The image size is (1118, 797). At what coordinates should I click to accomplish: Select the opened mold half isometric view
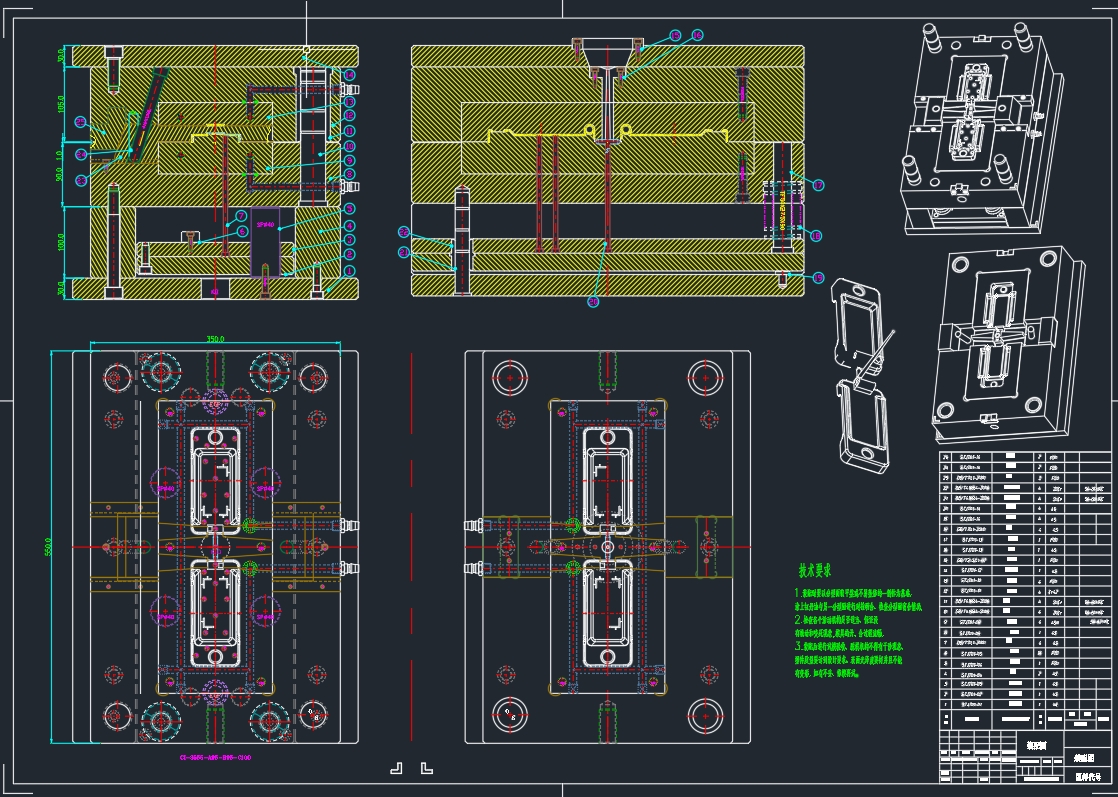point(1008,344)
